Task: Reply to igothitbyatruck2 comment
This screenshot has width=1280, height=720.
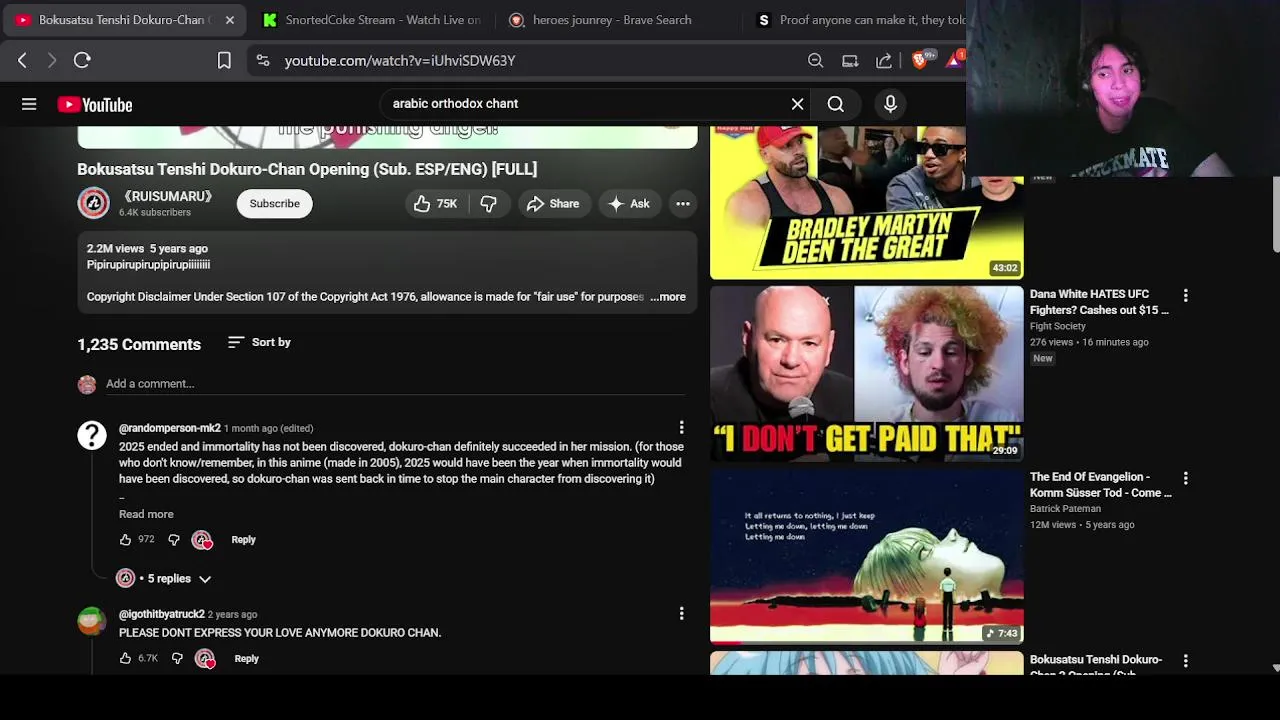Action: click(x=246, y=658)
